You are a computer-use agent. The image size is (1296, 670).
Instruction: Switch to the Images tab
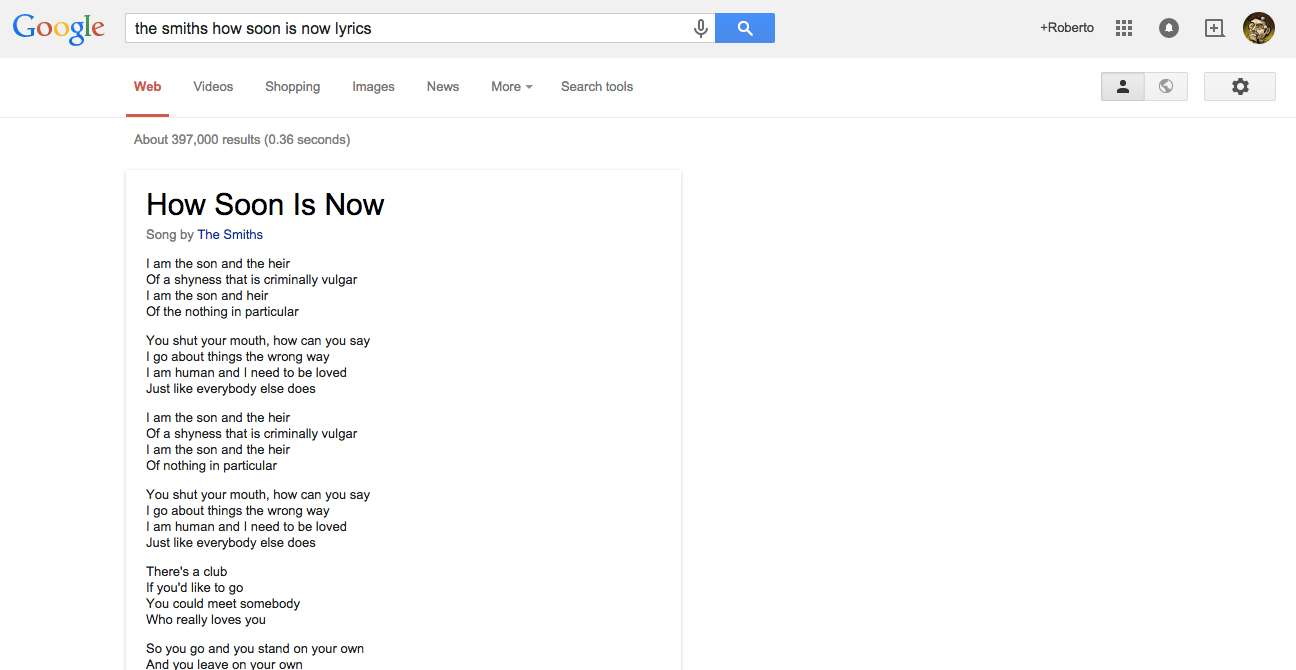[373, 87]
